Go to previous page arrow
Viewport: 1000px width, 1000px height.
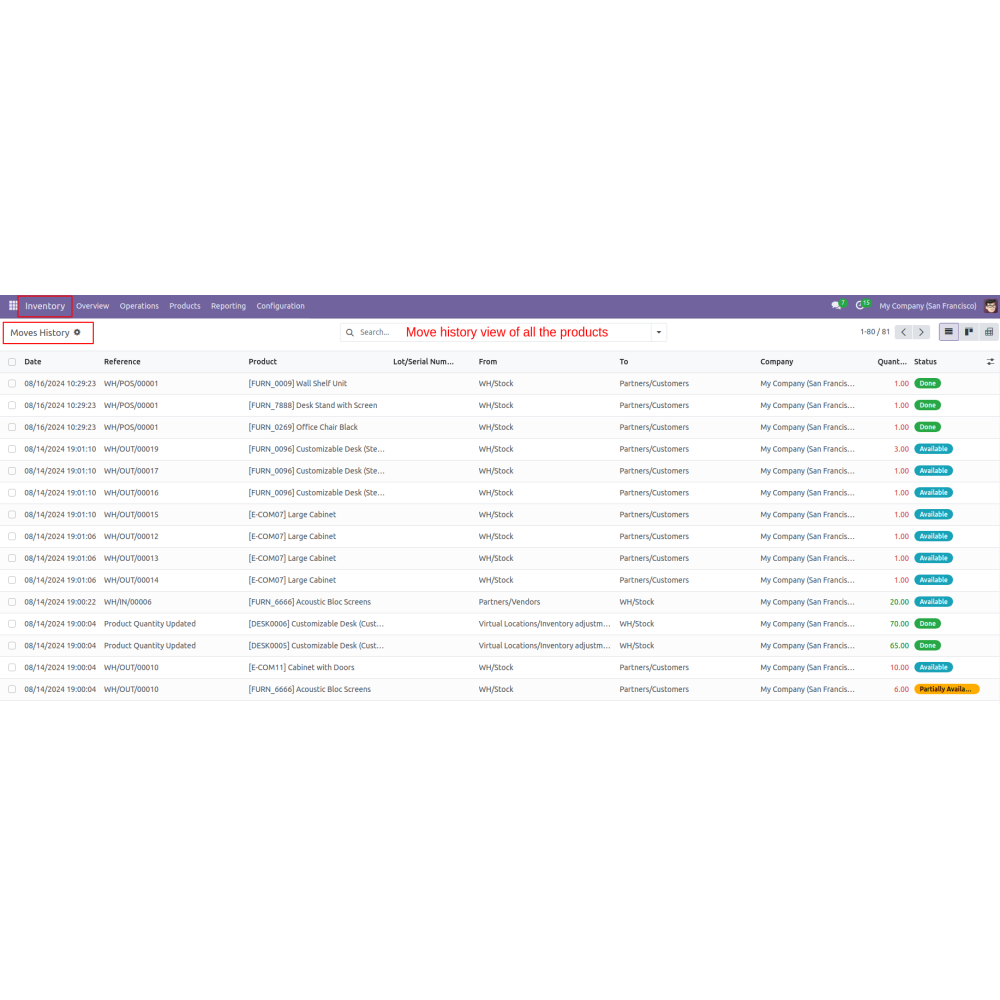point(903,332)
